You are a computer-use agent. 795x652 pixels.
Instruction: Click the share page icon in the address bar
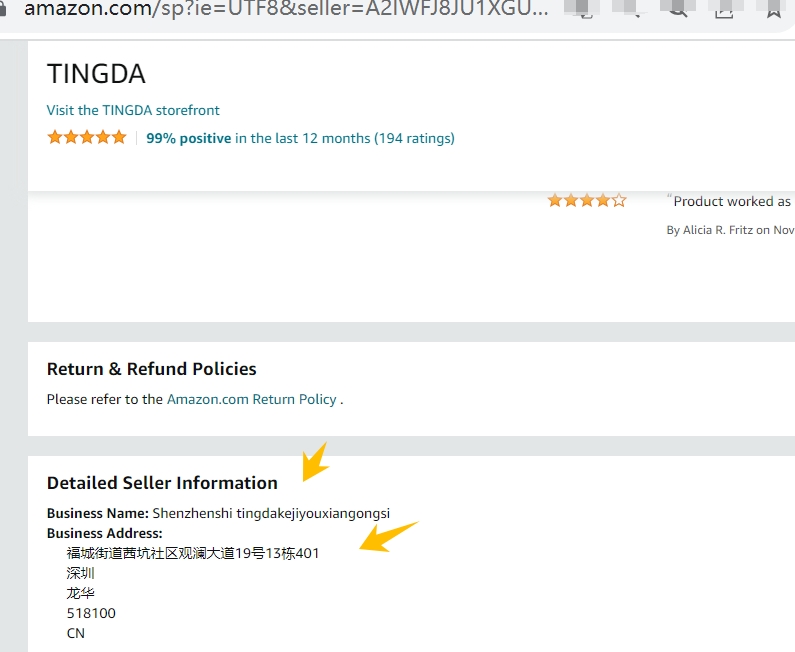724,9
